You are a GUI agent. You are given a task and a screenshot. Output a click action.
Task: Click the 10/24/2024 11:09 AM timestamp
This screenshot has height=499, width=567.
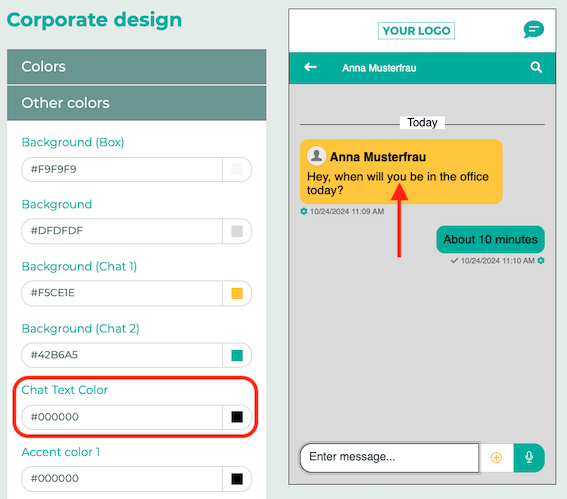[347, 212]
